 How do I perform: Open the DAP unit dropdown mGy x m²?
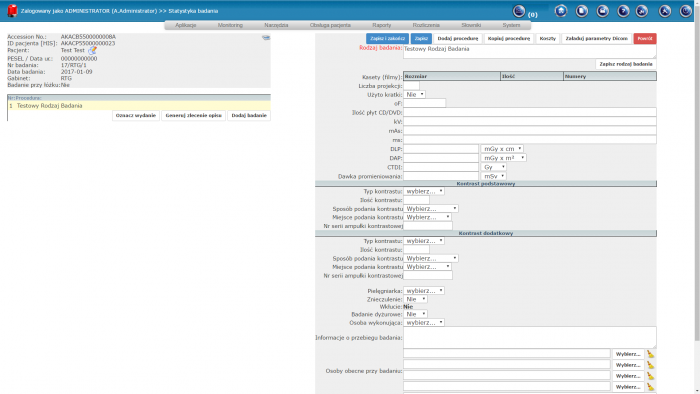point(504,158)
